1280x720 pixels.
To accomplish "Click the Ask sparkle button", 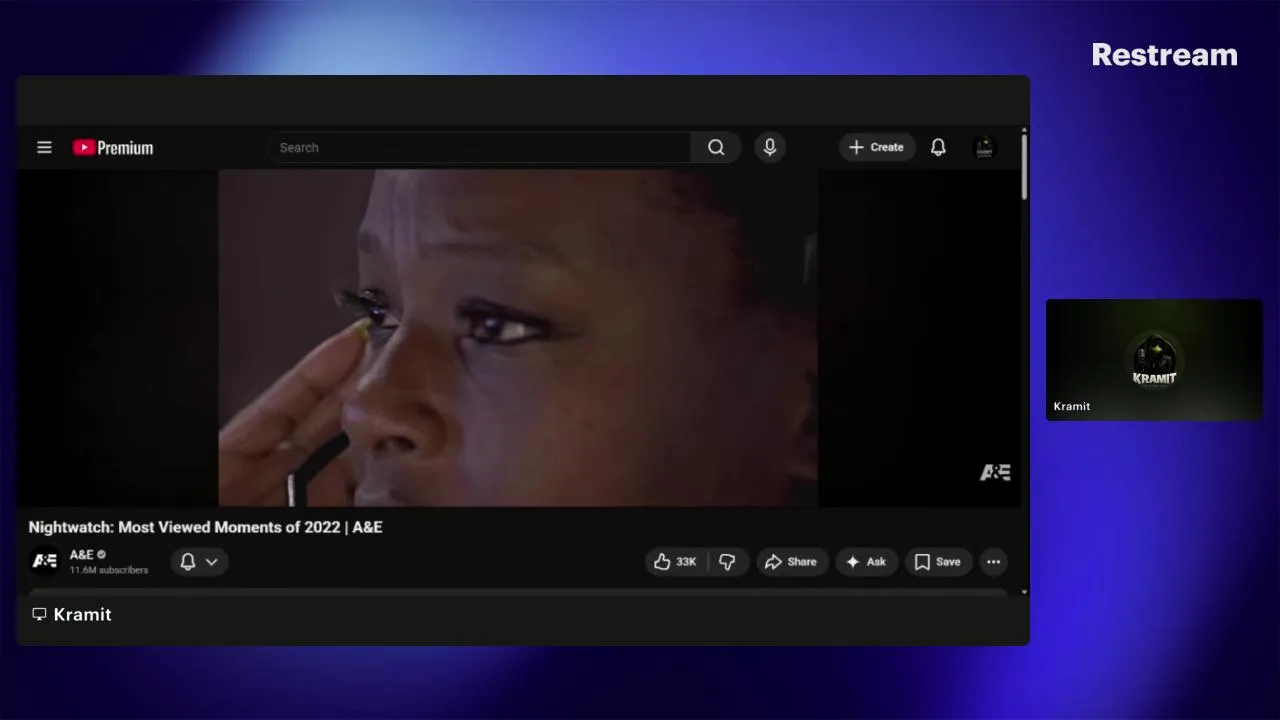I will click(x=866, y=562).
